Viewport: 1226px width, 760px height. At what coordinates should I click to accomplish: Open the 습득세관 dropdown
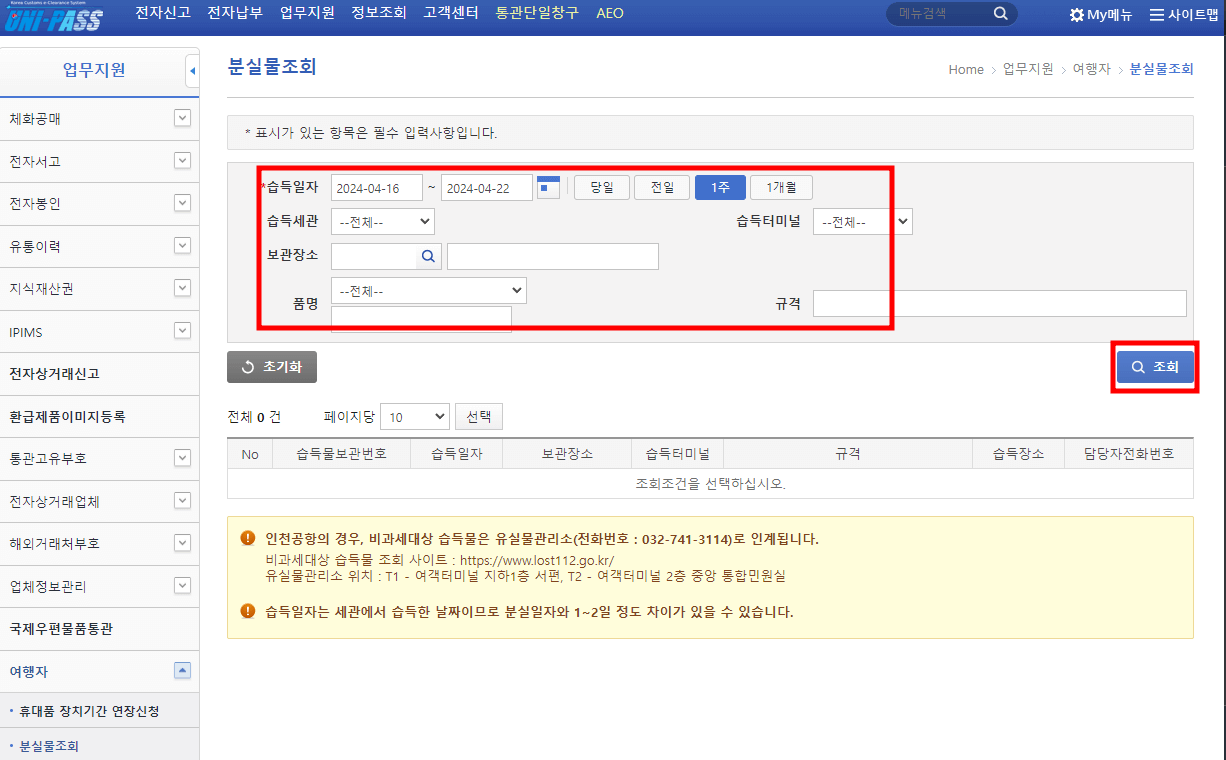(x=382, y=221)
